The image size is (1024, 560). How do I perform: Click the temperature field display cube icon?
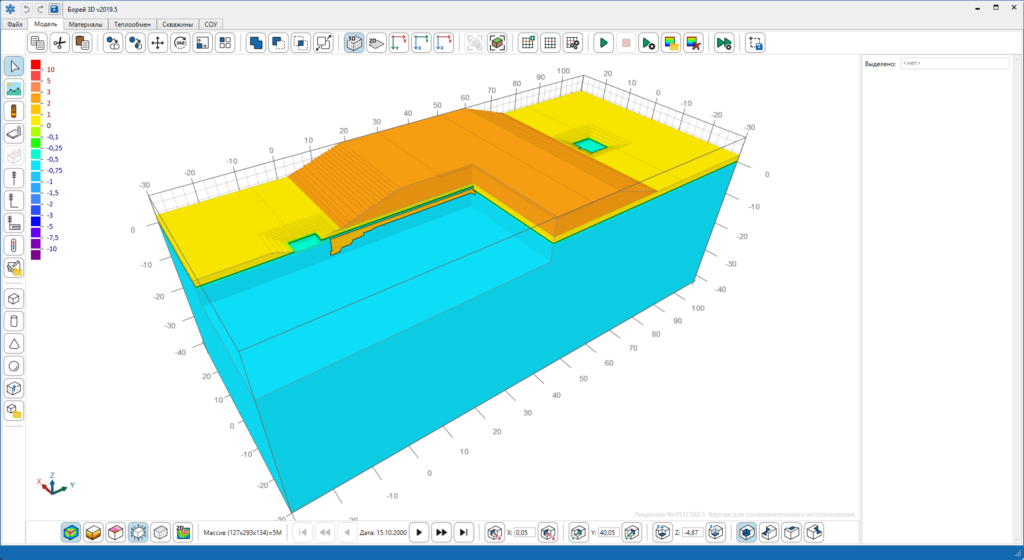[71, 533]
